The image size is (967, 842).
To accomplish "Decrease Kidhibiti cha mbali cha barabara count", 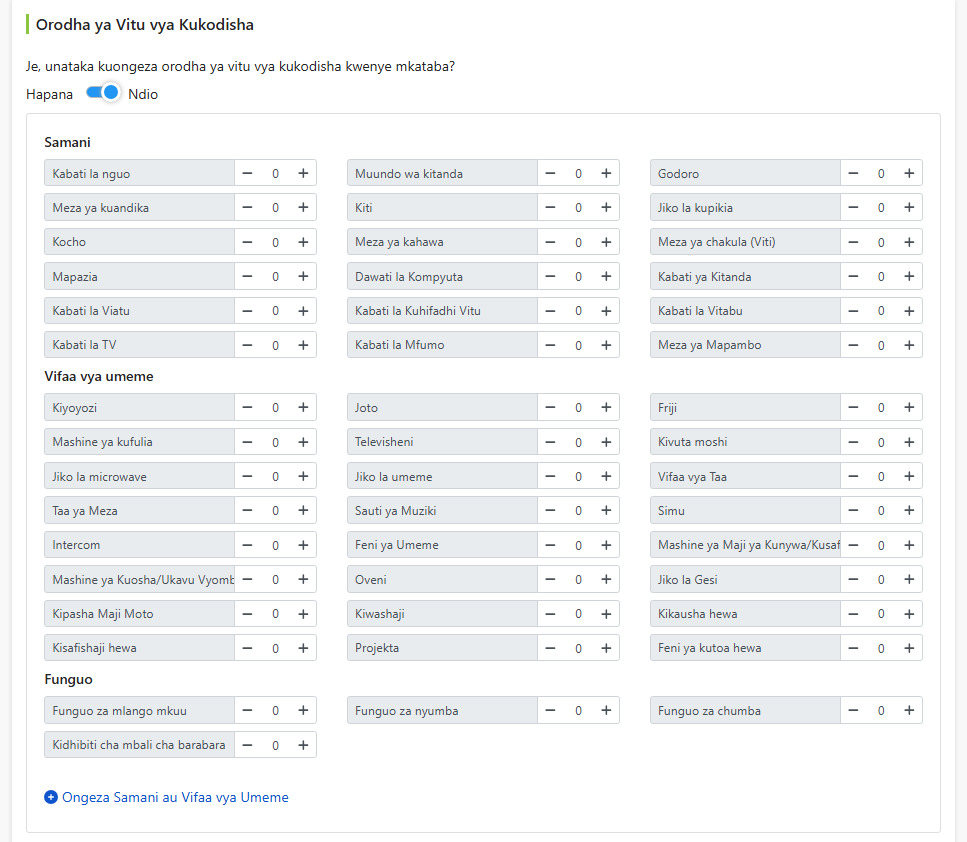I will [247, 745].
